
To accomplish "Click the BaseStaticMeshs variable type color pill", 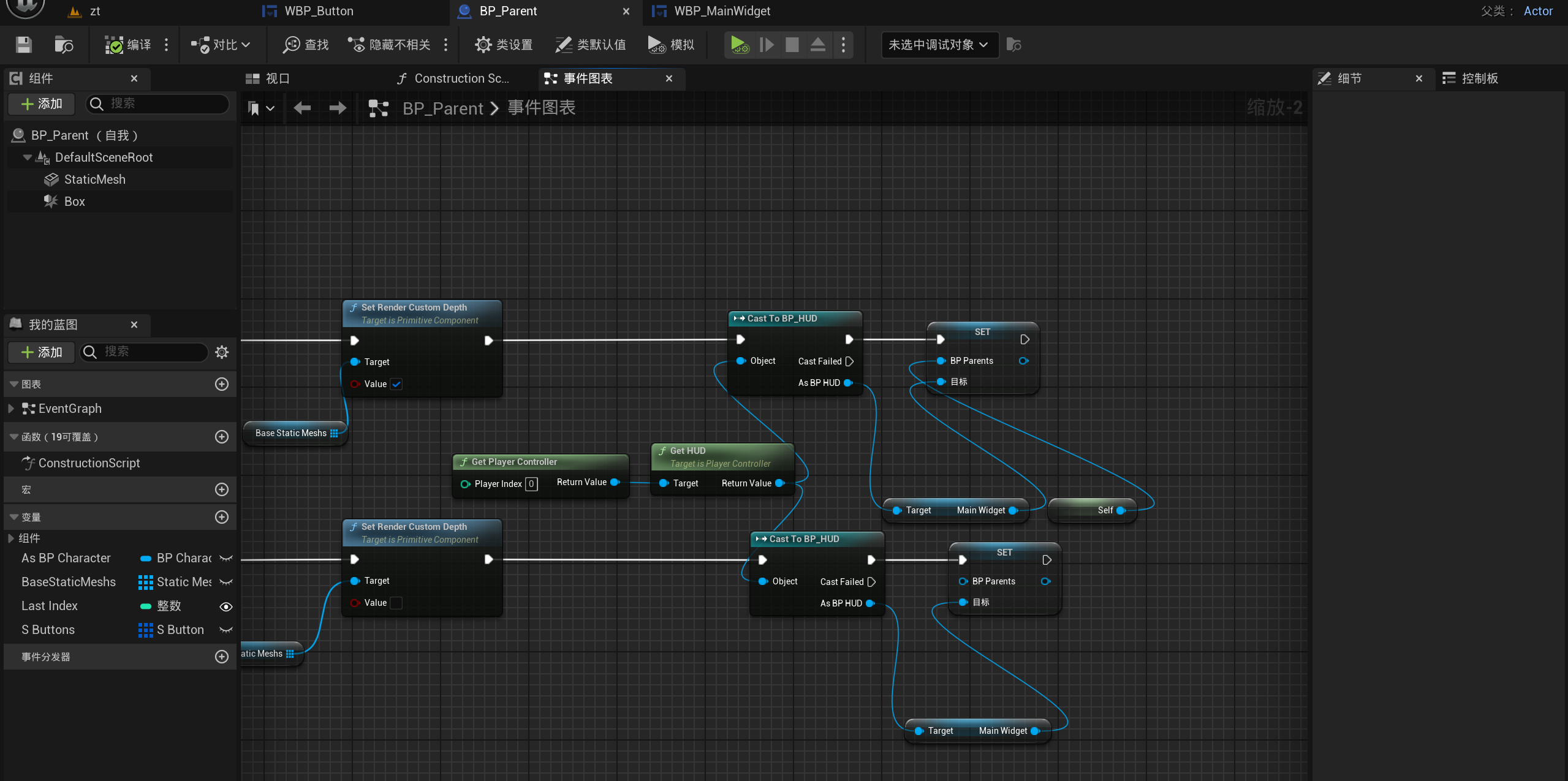I will (145, 582).
